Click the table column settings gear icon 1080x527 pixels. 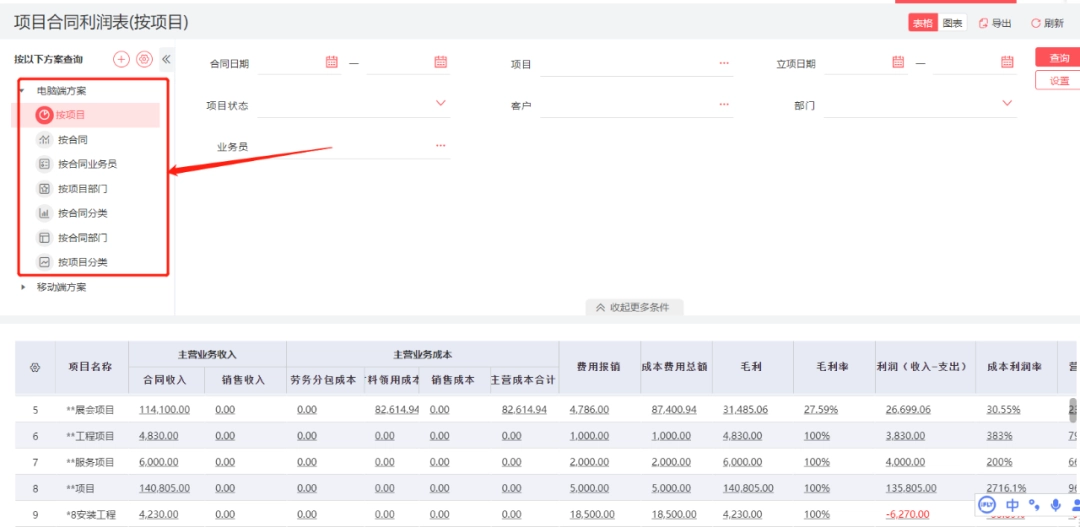[x=35, y=367]
